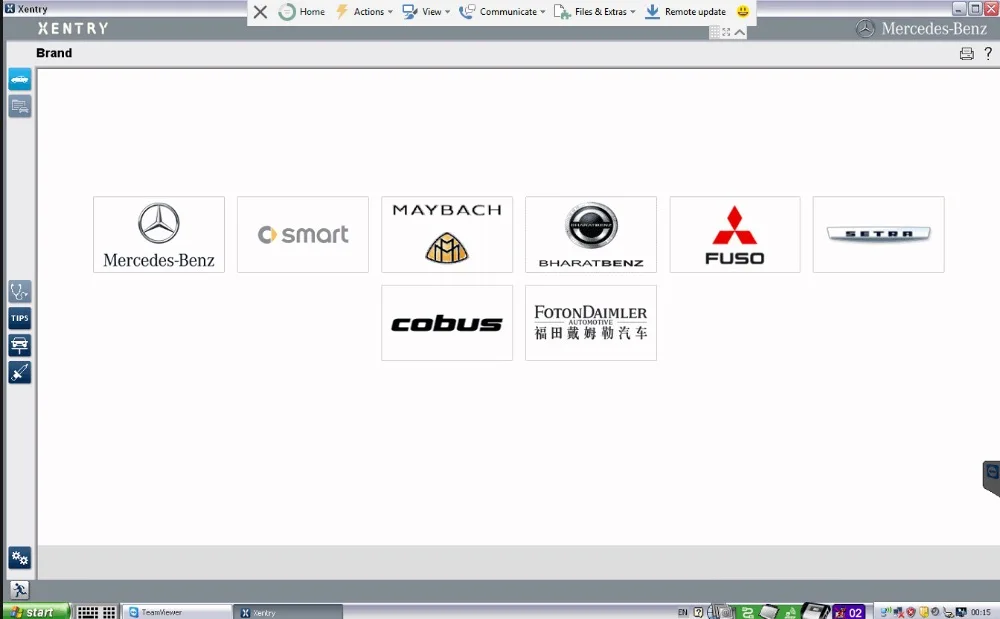Select the Mercedes-Benz brand tile

tap(159, 235)
